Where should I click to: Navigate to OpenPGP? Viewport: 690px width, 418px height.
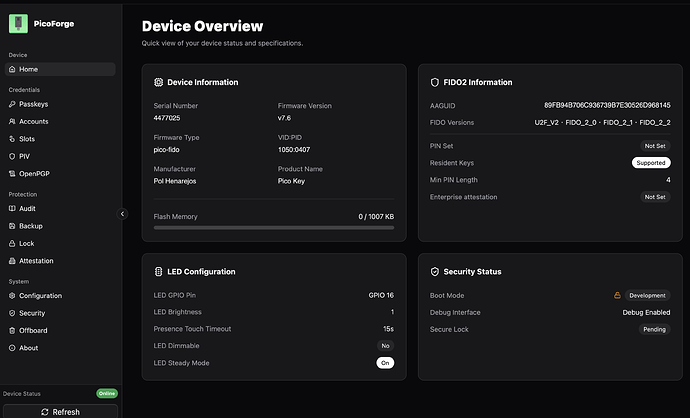click(60, 173)
